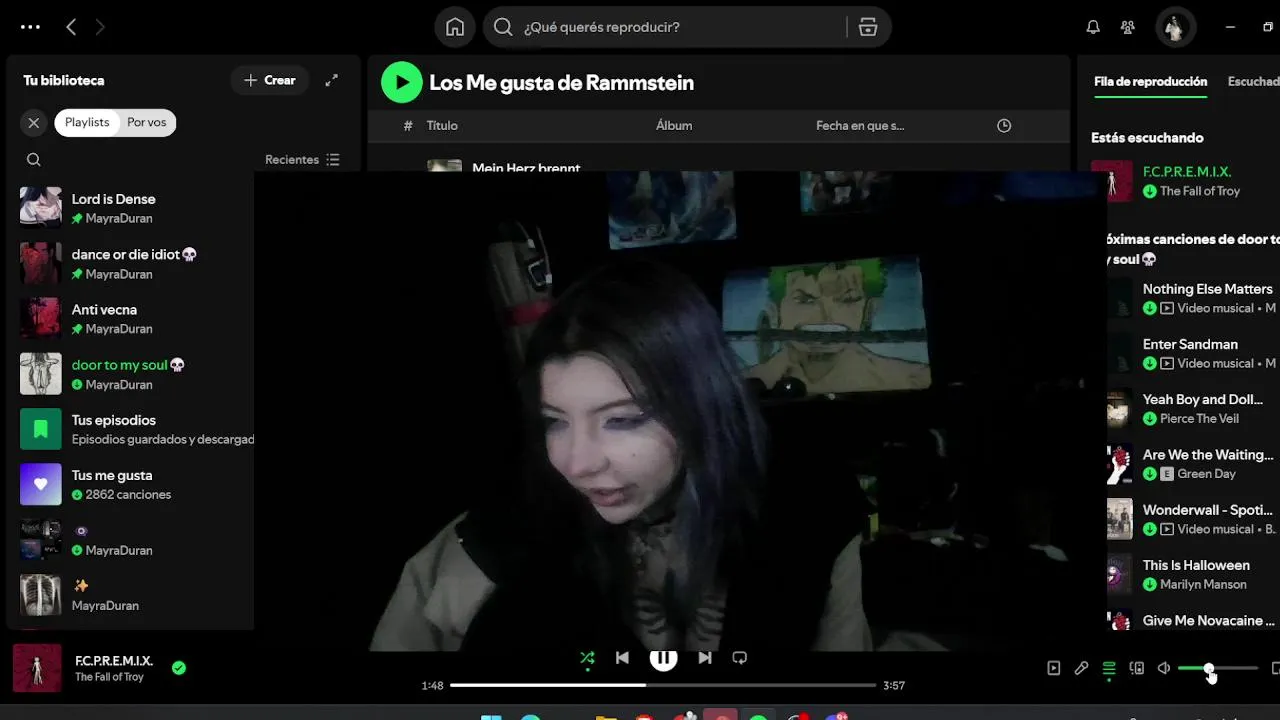Expand Tu biblioteca with arrows icon
This screenshot has width=1280, height=720.
(331, 80)
